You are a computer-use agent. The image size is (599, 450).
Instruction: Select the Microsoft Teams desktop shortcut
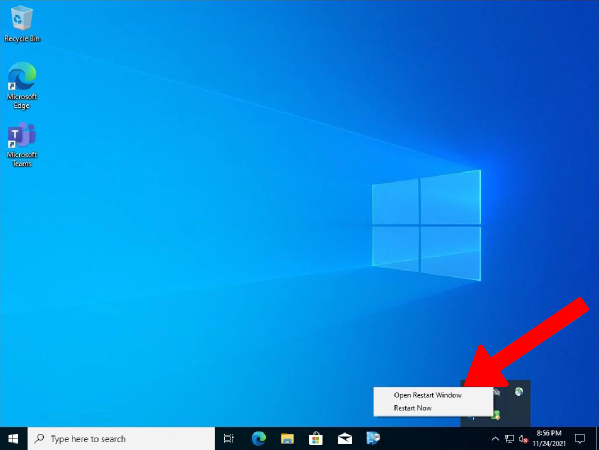(x=22, y=145)
